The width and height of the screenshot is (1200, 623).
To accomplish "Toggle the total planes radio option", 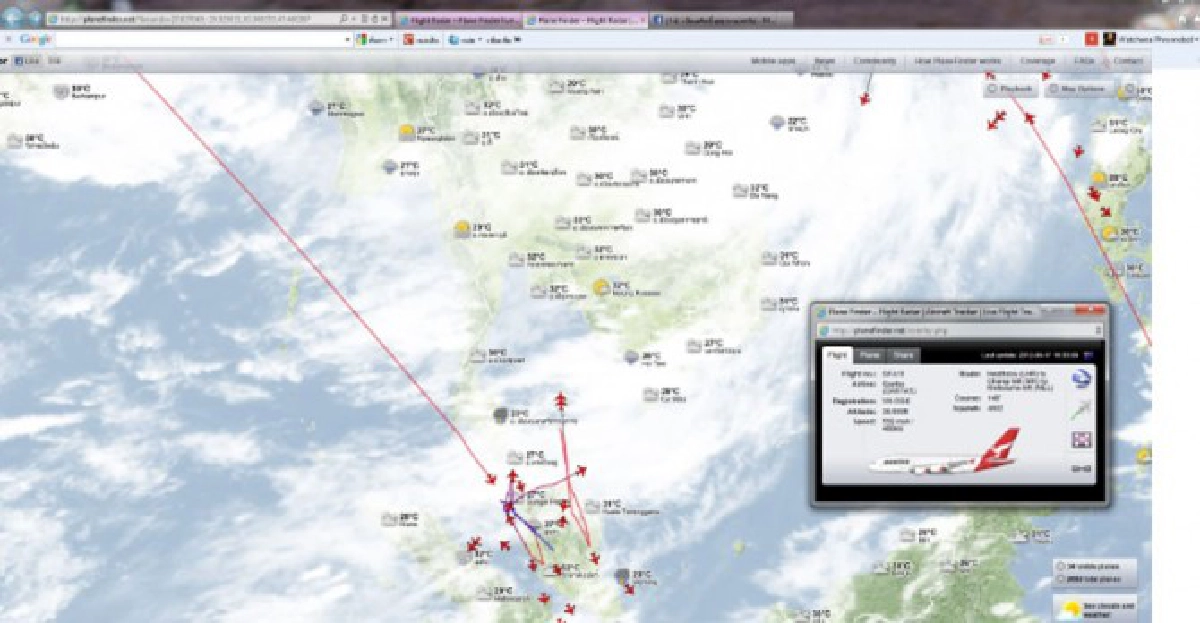I will point(1061,579).
